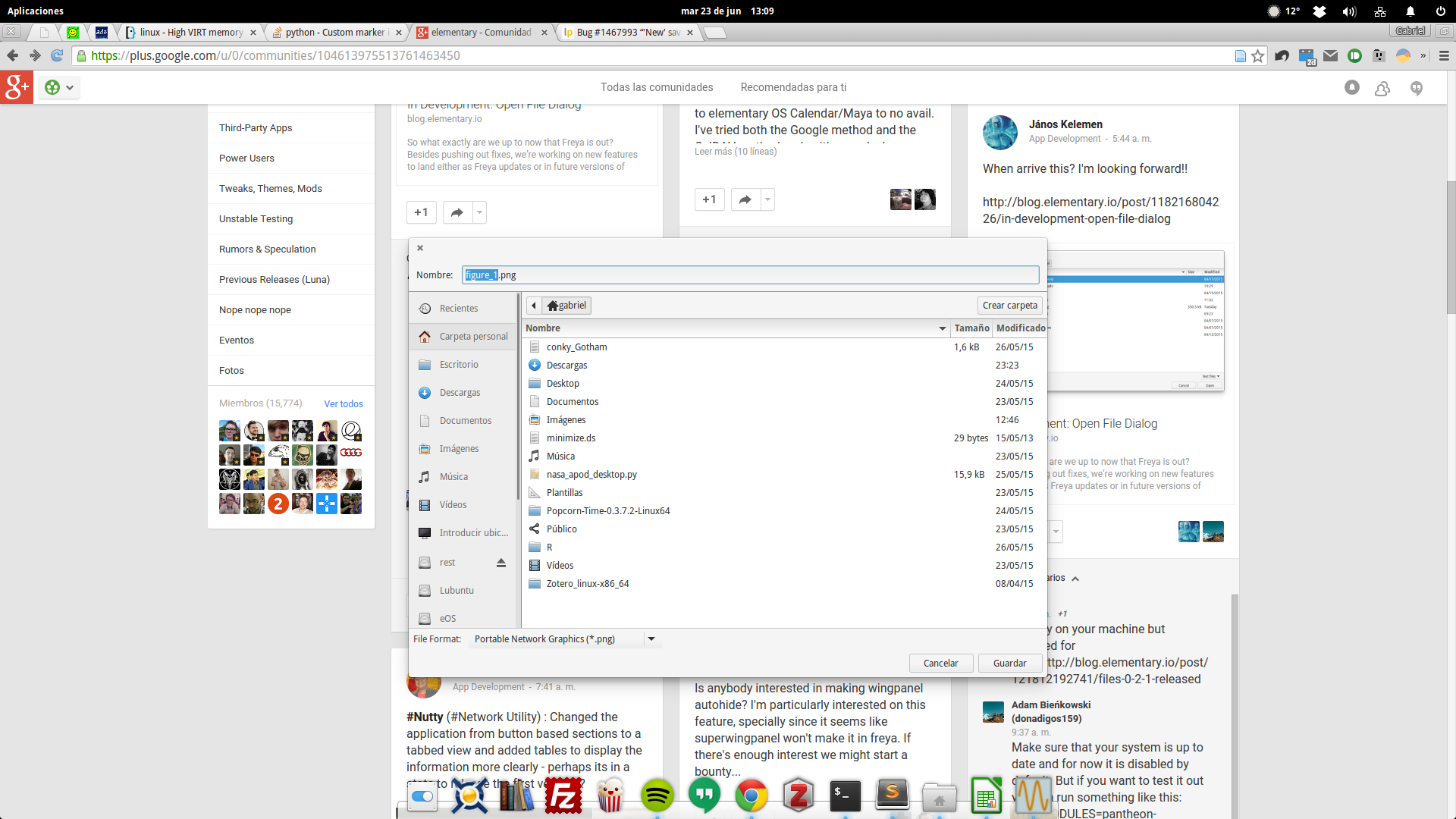Eject the rest volume
Screen dimensions: 1456x819
pos(501,562)
